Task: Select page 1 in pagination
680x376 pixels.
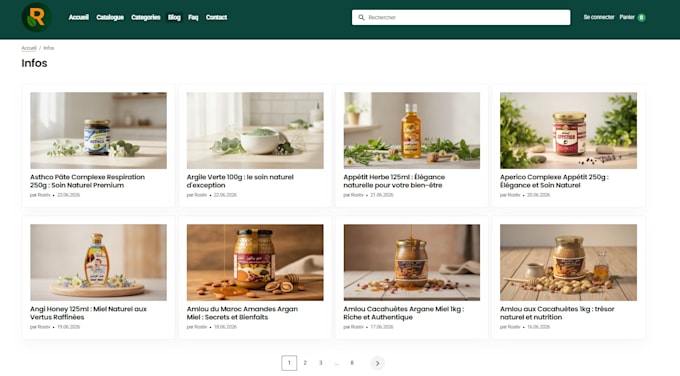Action: 289,363
